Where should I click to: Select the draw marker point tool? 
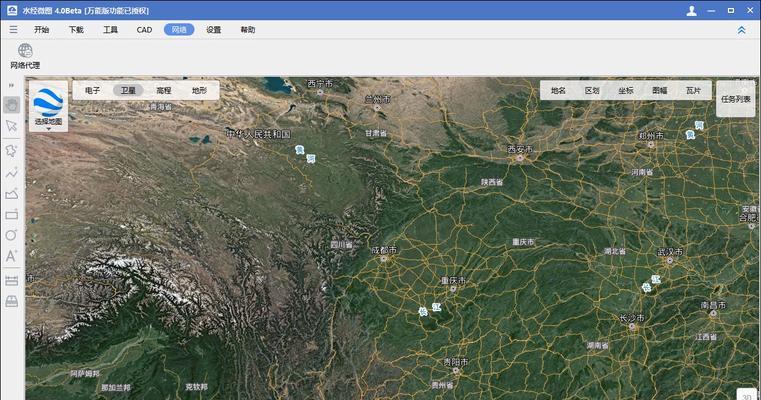point(12,150)
